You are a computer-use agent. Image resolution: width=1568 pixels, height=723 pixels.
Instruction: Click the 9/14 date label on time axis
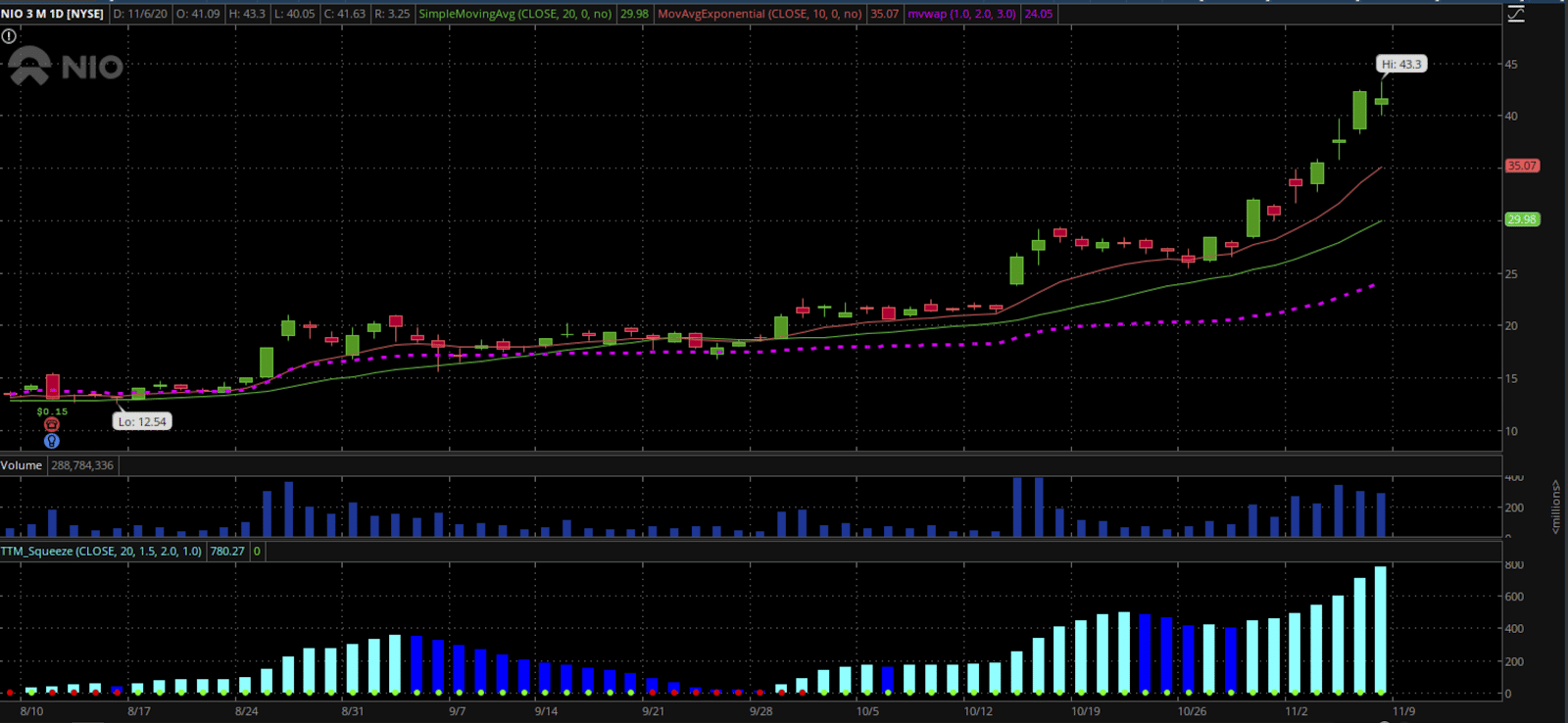(x=546, y=711)
